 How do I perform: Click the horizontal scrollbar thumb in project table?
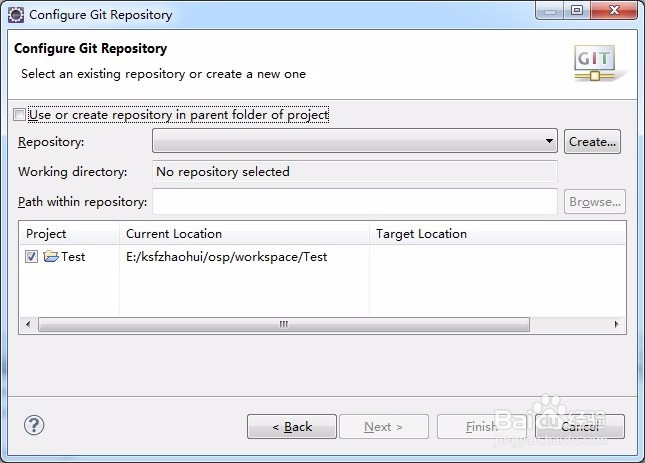284,324
